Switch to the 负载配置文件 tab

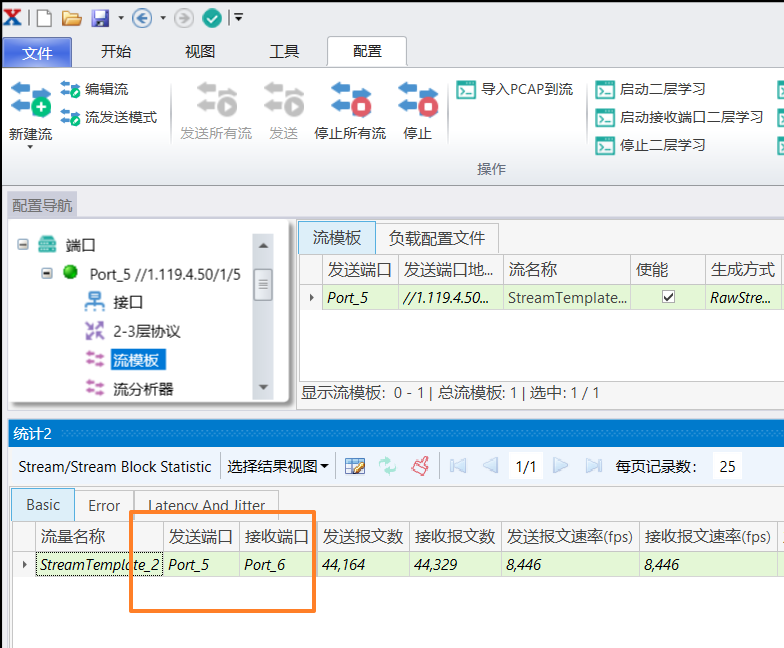pyautogui.click(x=436, y=238)
